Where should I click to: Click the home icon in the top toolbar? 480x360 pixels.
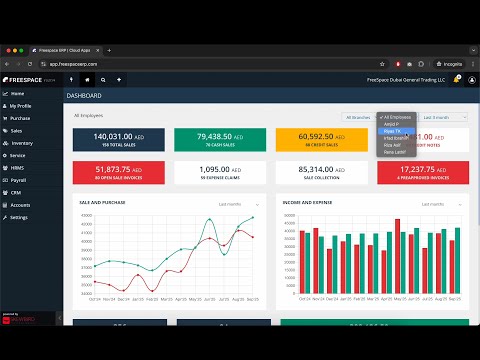click(87, 80)
